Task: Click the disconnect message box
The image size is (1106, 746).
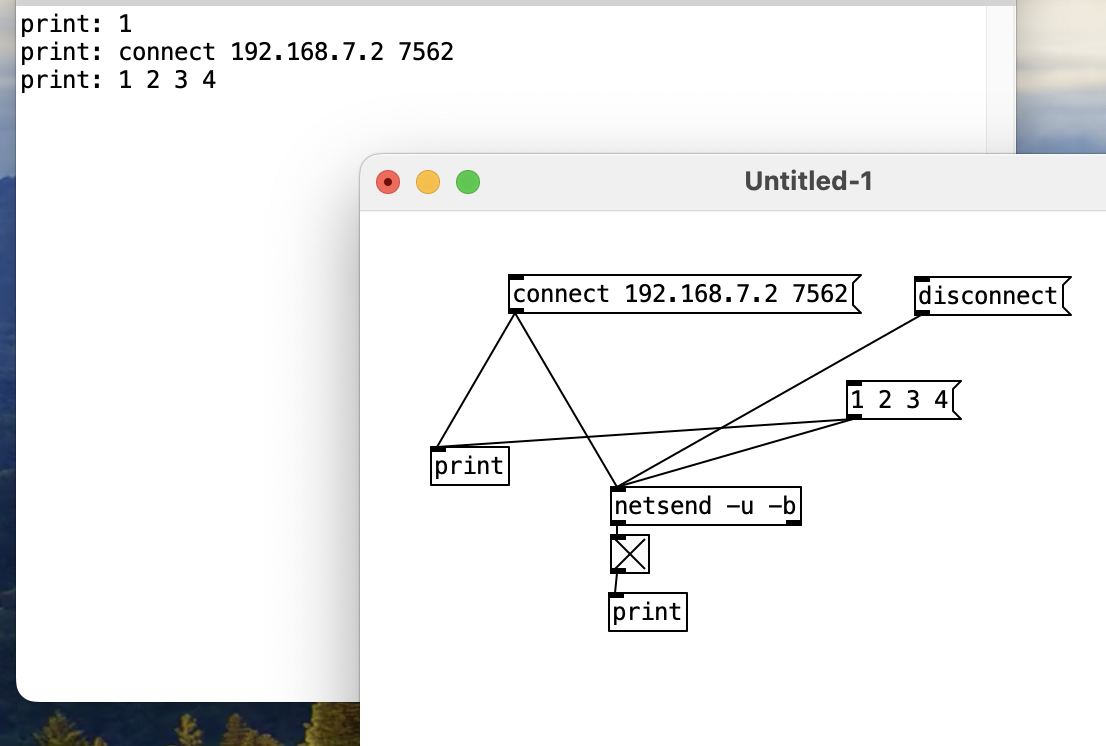Action: pyautogui.click(x=988, y=296)
